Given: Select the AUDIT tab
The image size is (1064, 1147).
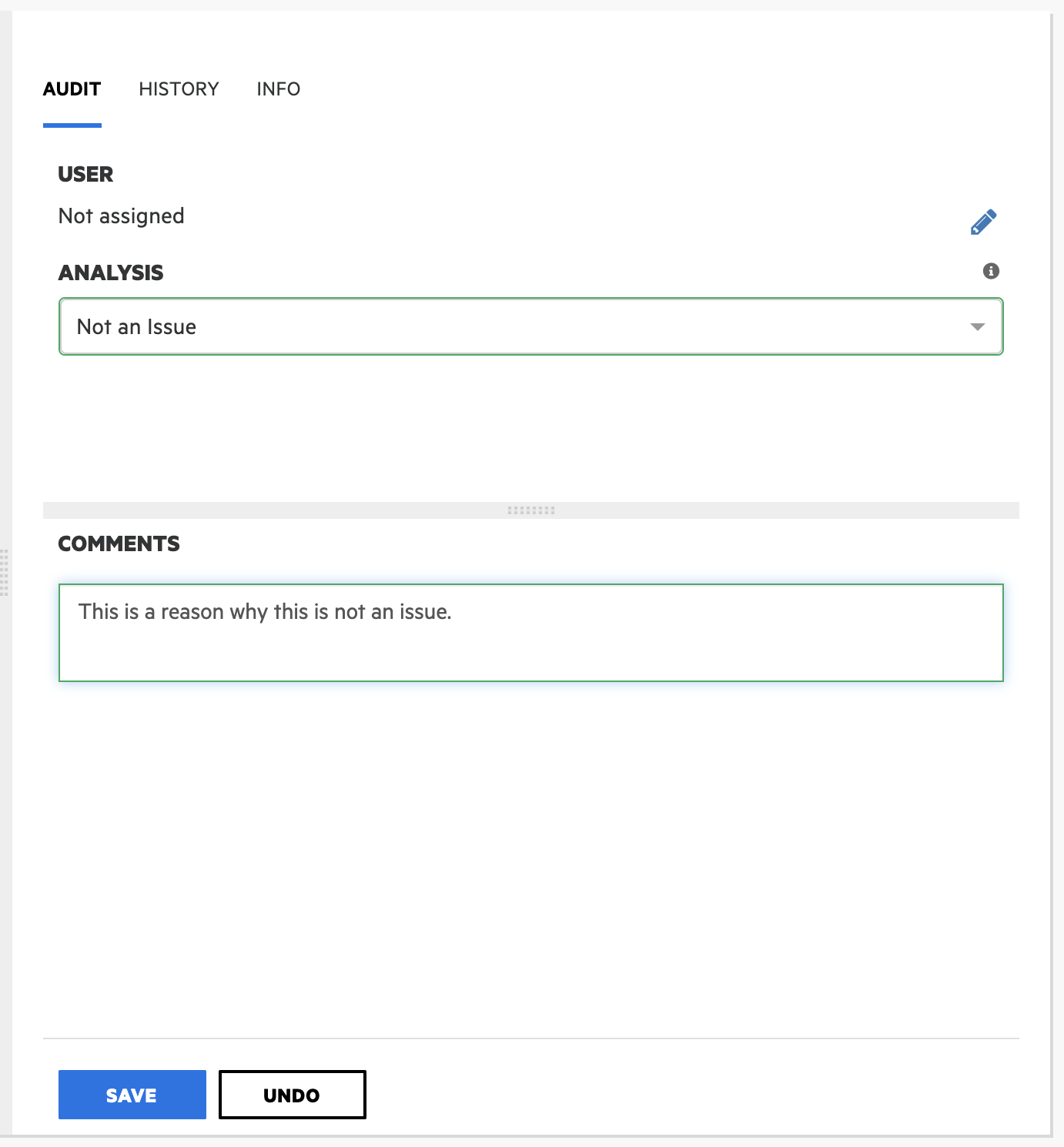Looking at the screenshot, I should click(x=72, y=89).
